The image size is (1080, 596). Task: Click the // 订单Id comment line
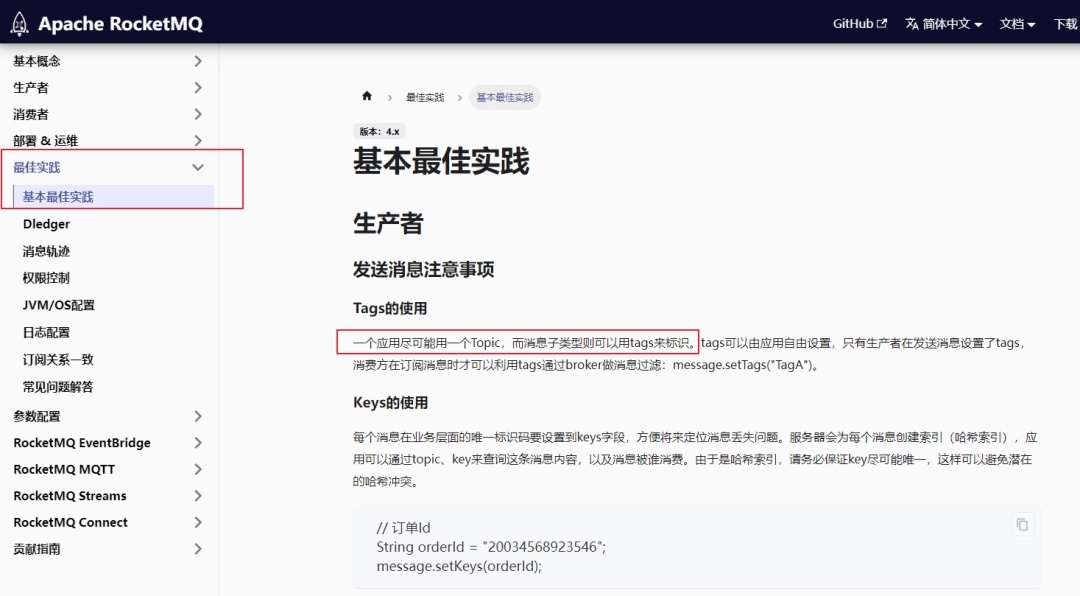click(403, 528)
